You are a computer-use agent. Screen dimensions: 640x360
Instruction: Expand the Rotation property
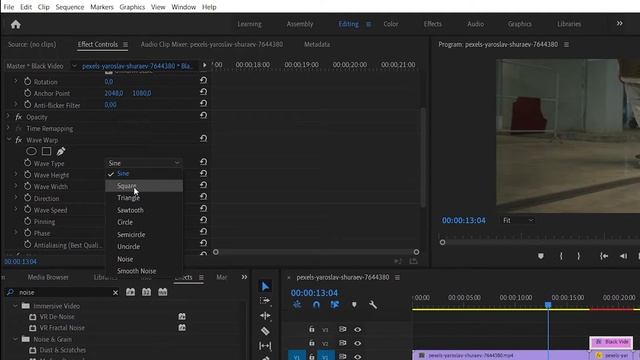(16, 81)
